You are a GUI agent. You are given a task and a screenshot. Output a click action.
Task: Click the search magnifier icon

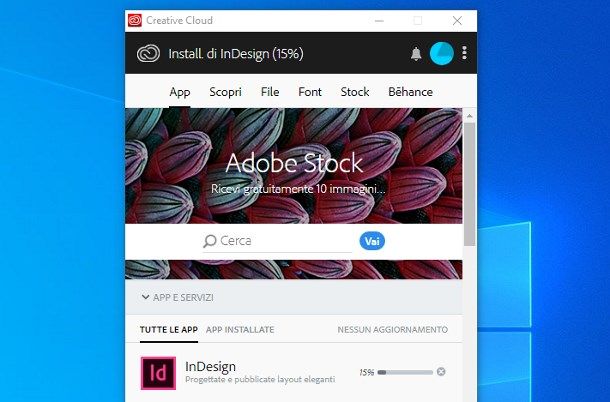point(209,241)
